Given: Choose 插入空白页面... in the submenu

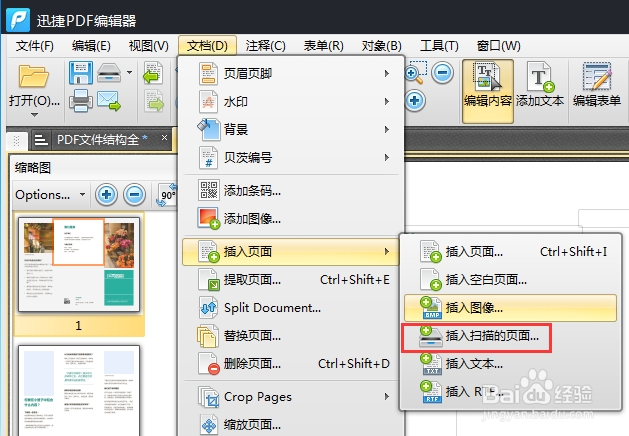Looking at the screenshot, I should click(x=510, y=280).
